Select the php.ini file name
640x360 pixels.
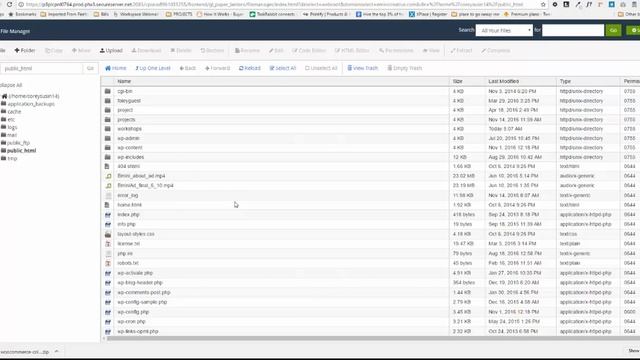[x=125, y=253]
